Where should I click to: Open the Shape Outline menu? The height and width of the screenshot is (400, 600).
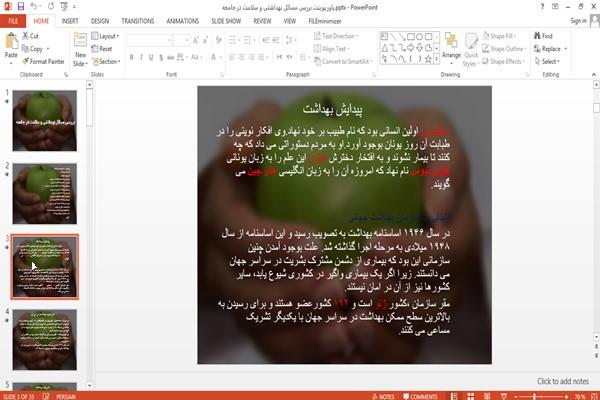pyautogui.click(x=504, y=49)
